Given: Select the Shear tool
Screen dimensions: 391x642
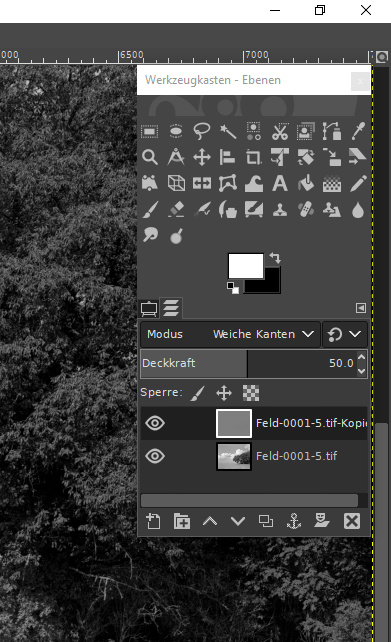Looking at the screenshot, I should [x=358, y=157].
